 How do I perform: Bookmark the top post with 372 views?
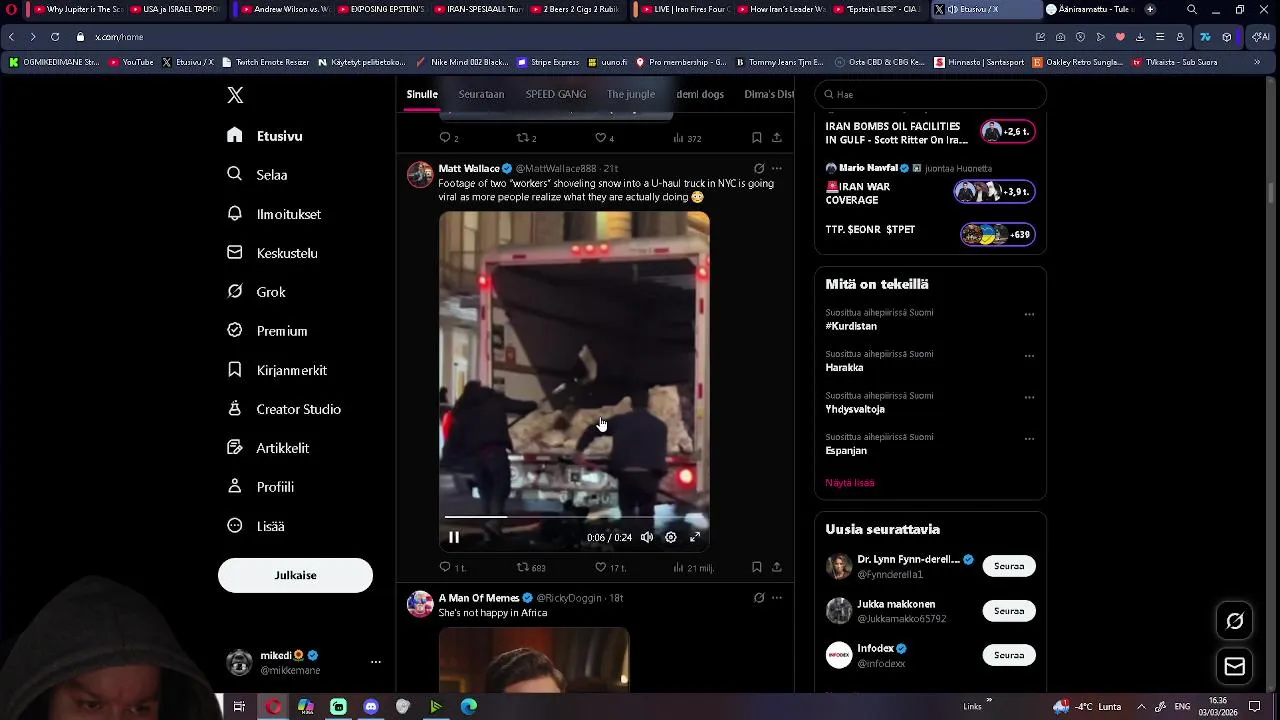tap(757, 138)
